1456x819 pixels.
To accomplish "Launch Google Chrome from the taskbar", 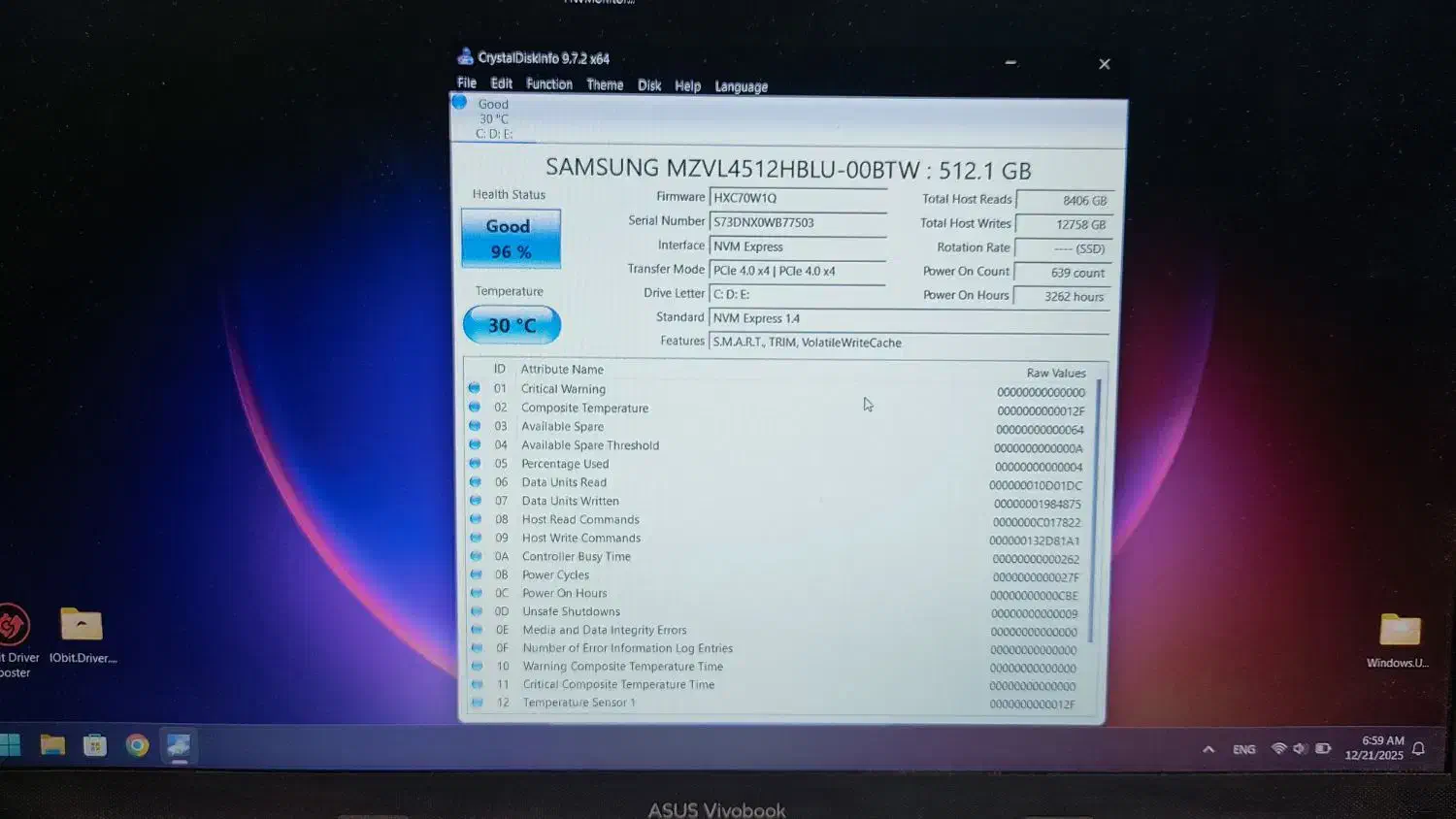I will (137, 745).
